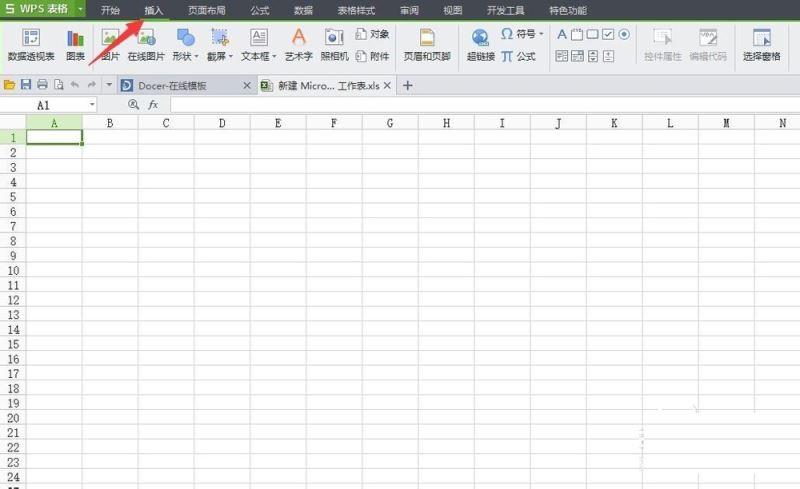Expand the 形状 shapes dropdown
Image resolution: width=800 pixels, height=489 pixels.
(x=196, y=57)
